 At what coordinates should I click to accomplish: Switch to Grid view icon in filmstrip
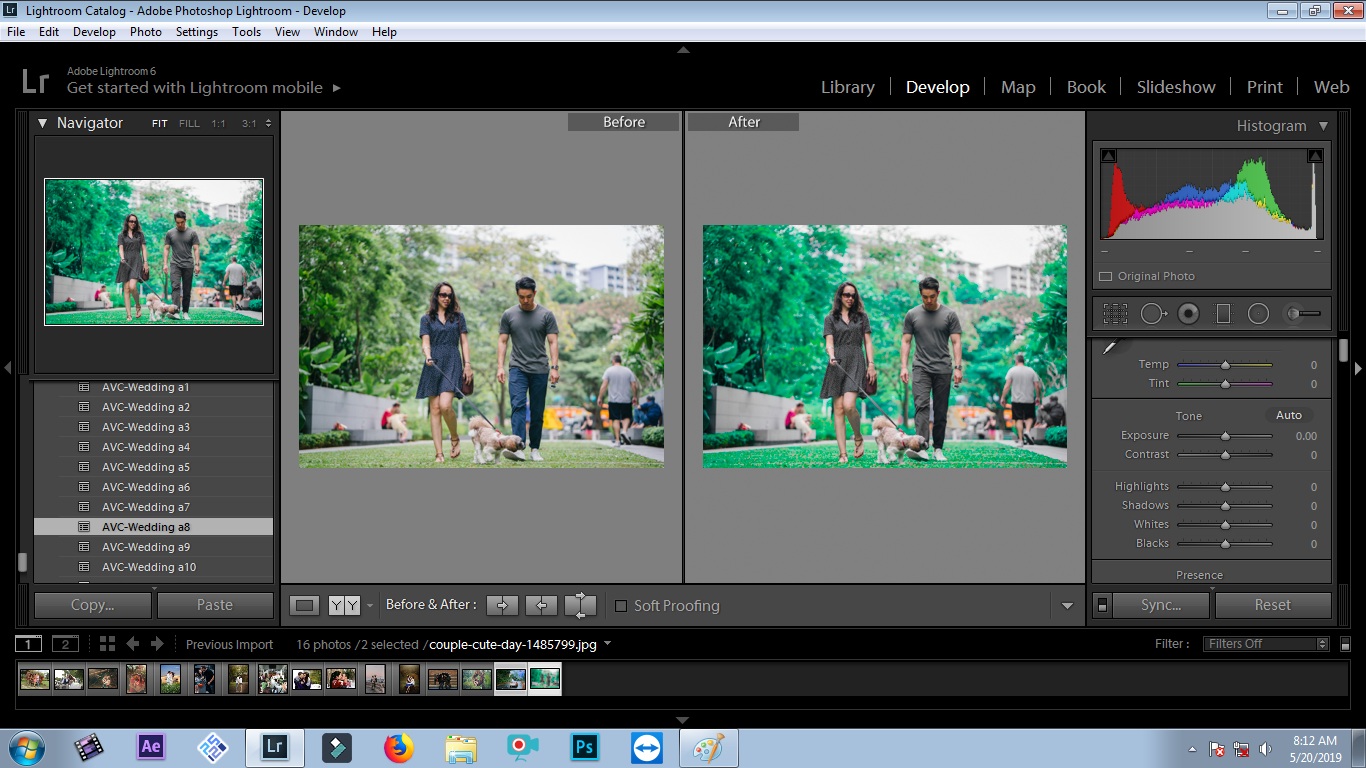(x=107, y=644)
